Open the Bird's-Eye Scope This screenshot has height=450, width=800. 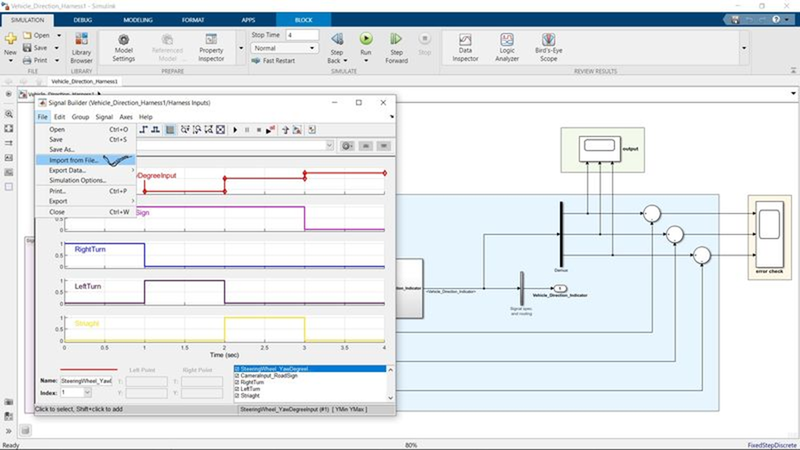(548, 47)
